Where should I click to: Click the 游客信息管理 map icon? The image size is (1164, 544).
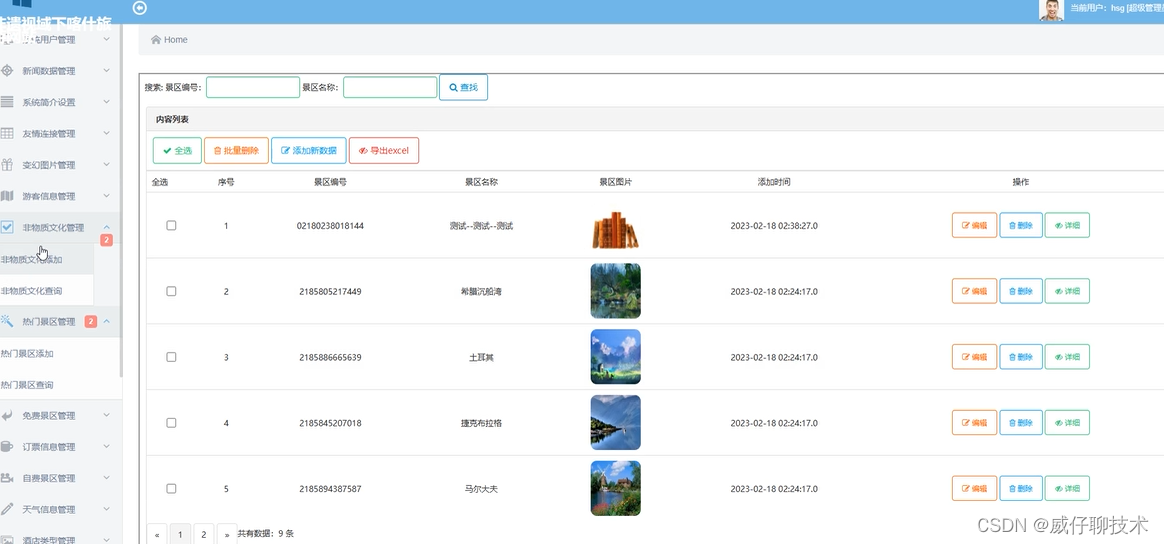[7, 196]
